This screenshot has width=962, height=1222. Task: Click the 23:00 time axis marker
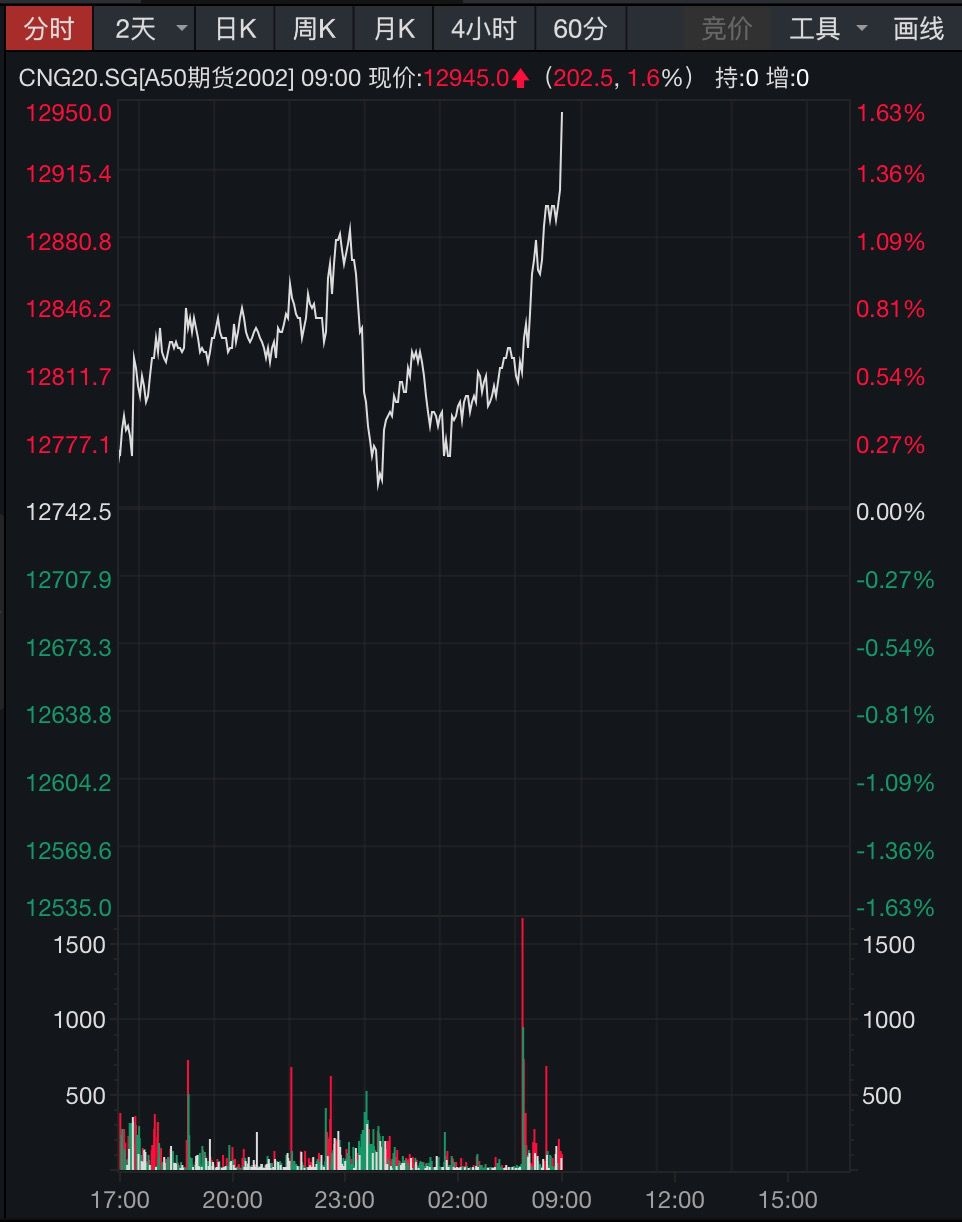(344, 1199)
